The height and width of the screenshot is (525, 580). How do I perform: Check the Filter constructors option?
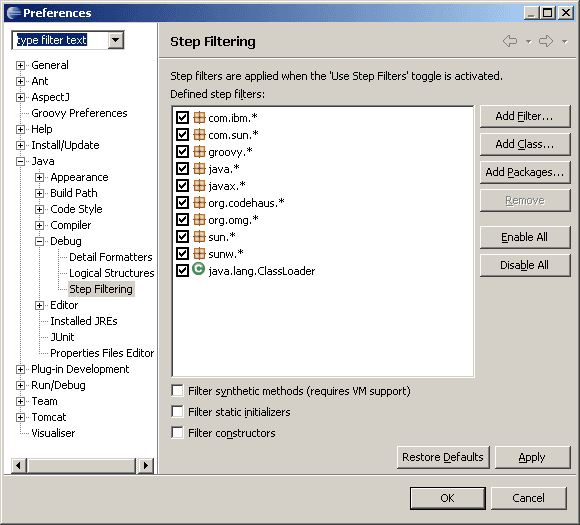point(178,433)
